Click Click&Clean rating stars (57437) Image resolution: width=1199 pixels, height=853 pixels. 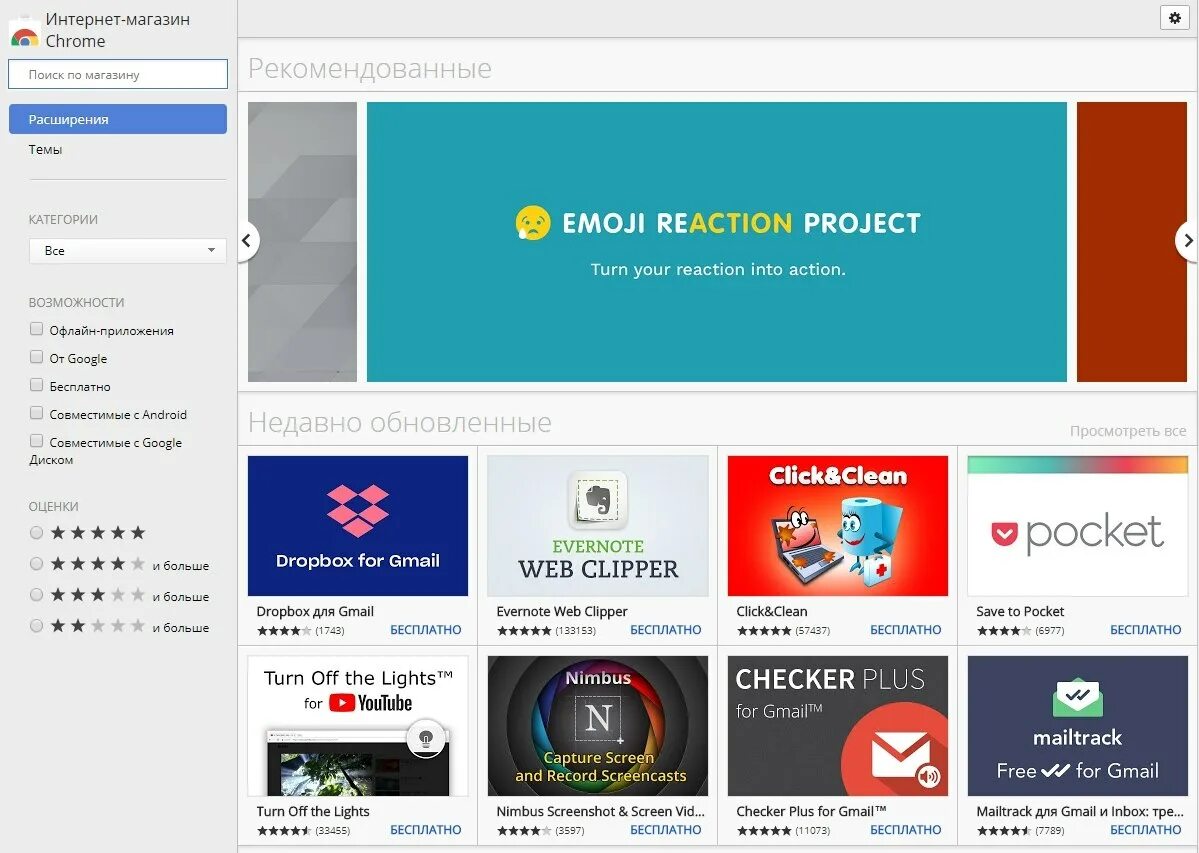click(765, 631)
